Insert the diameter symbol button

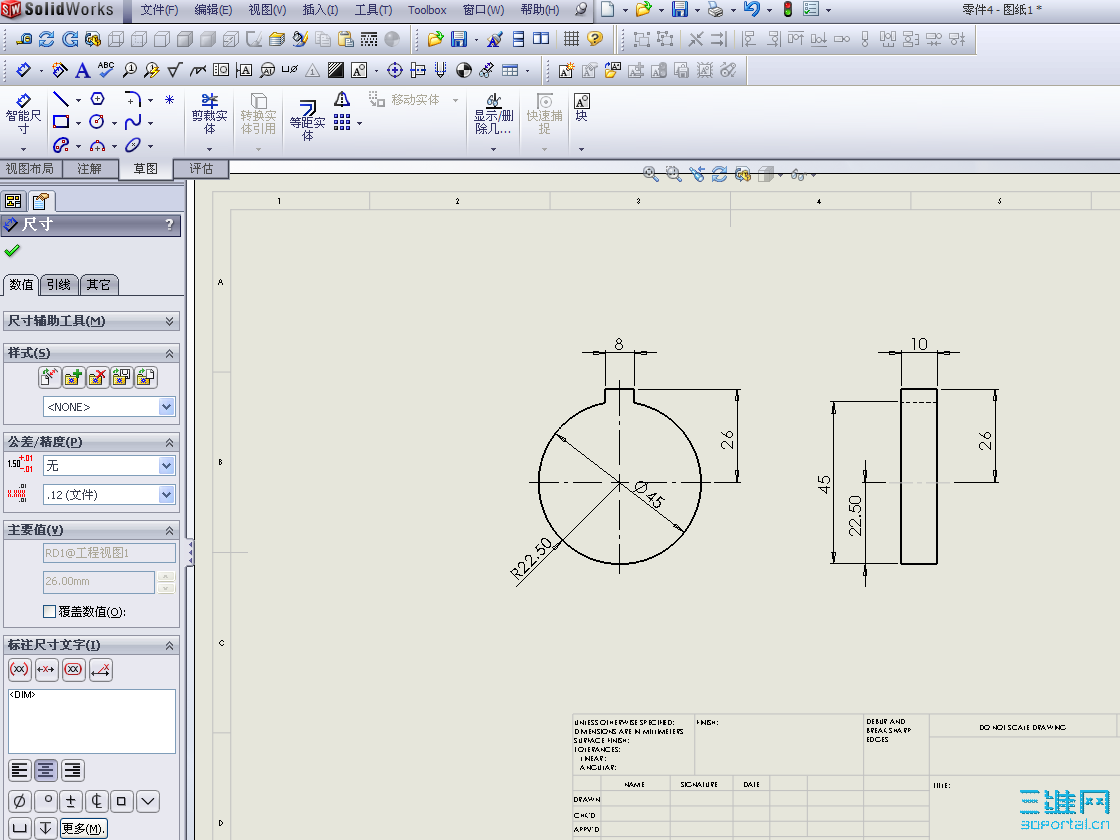(19, 801)
